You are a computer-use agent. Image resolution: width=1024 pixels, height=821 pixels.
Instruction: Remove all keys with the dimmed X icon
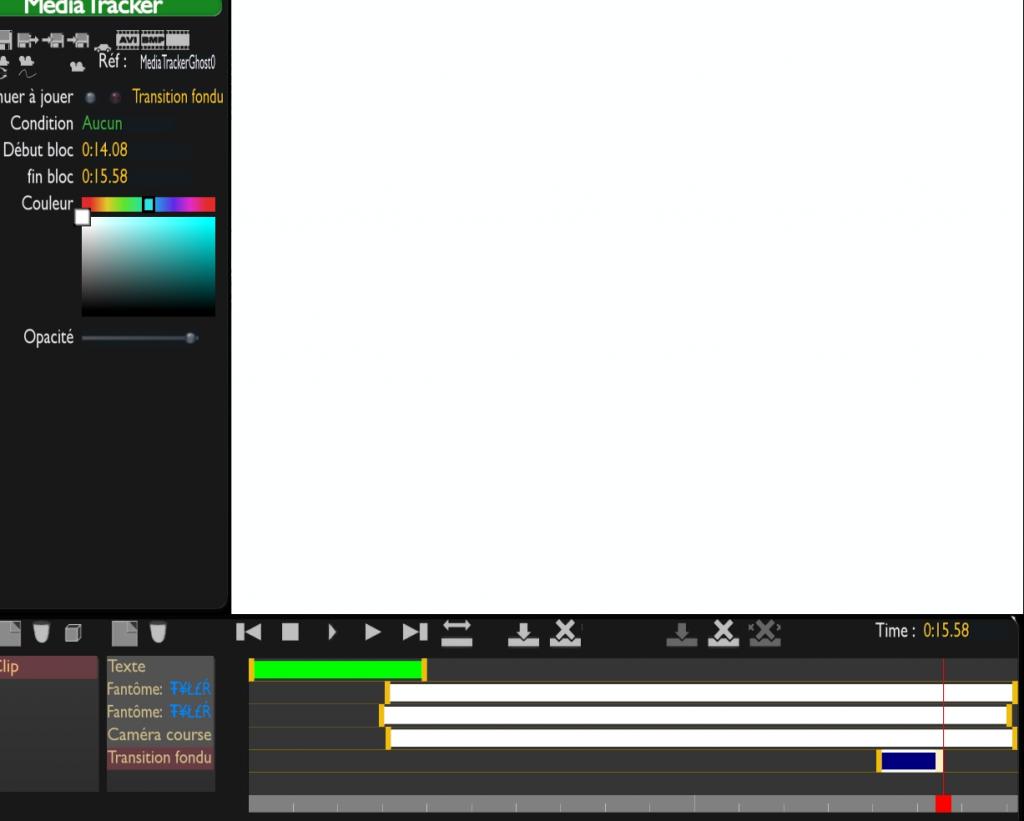click(x=765, y=633)
